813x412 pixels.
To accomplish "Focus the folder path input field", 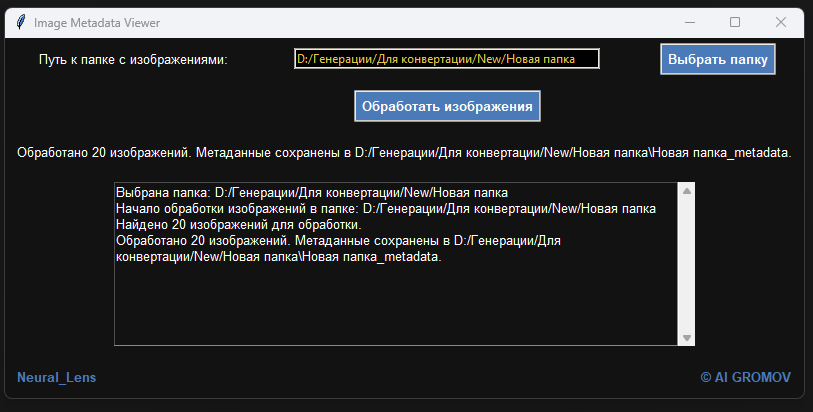I will click(446, 59).
